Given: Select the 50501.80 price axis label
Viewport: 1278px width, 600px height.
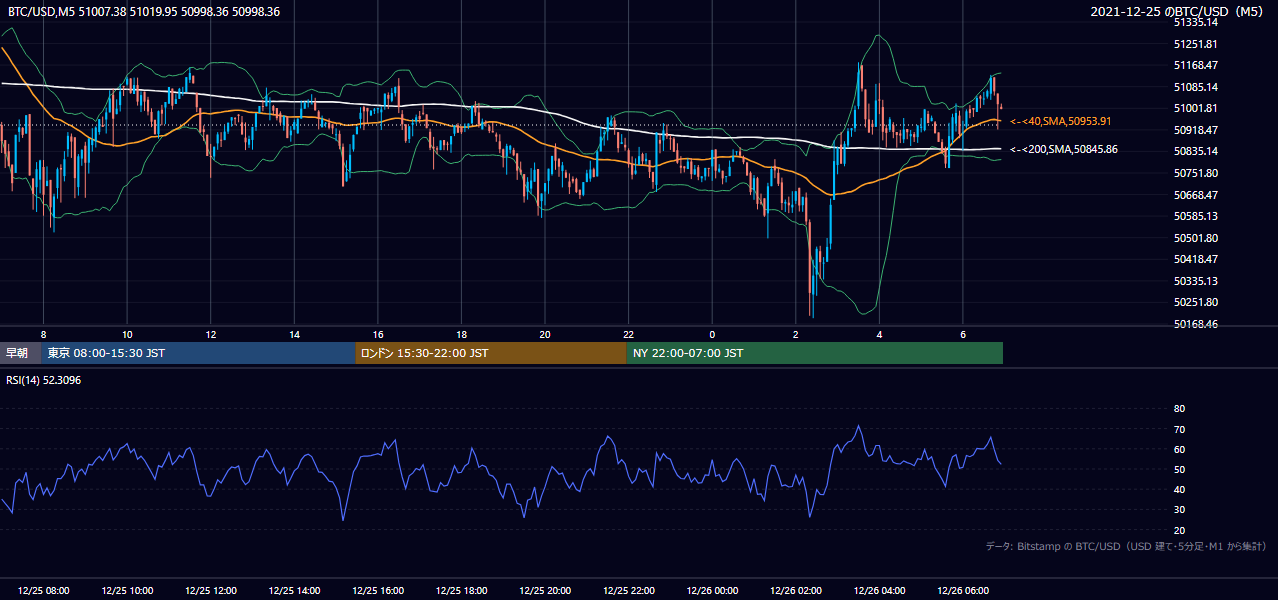Looking at the screenshot, I should 1195,238.
